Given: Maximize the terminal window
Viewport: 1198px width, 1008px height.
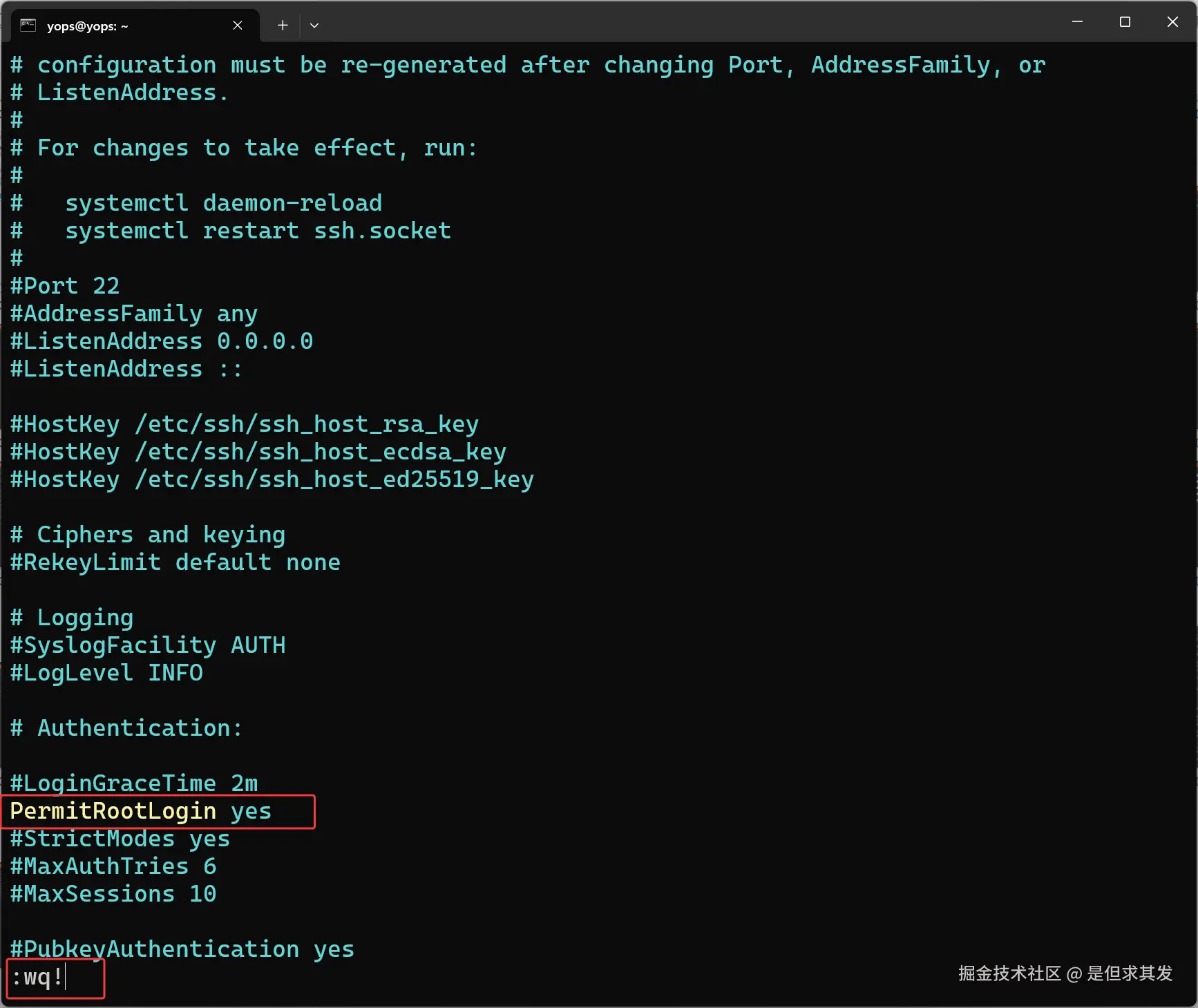Looking at the screenshot, I should point(1124,21).
